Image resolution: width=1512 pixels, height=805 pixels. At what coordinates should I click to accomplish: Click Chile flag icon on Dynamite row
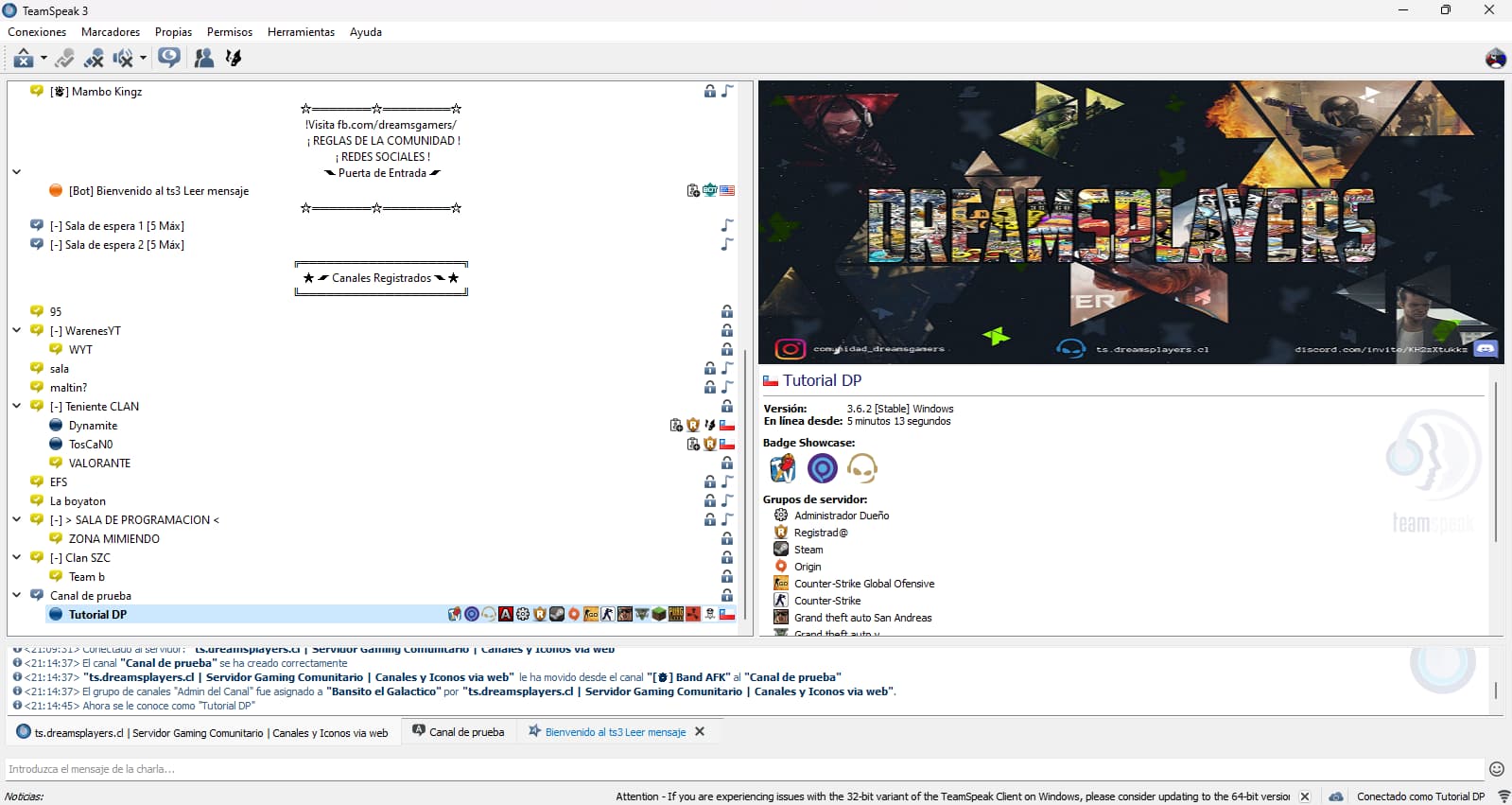tap(726, 426)
